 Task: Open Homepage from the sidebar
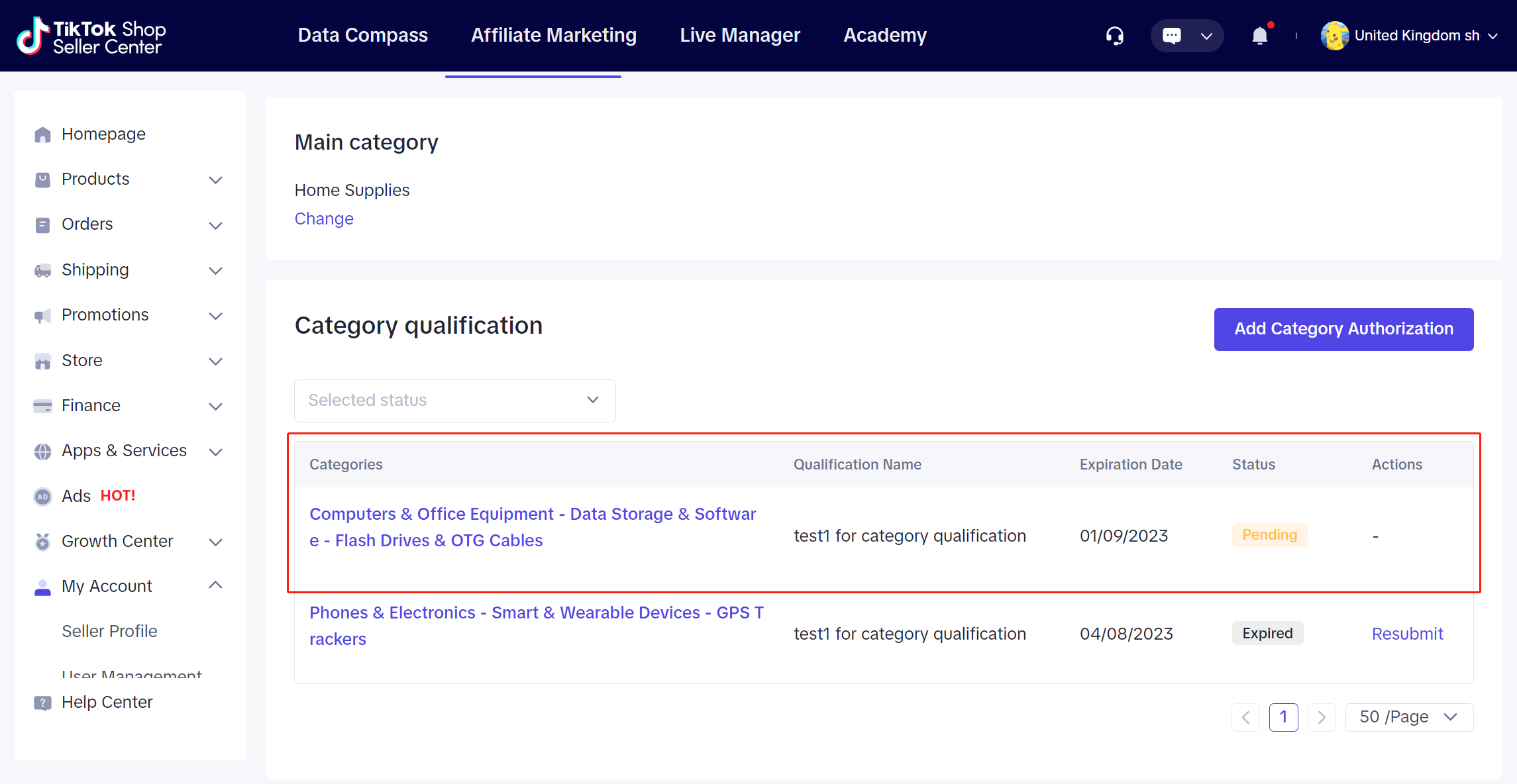103,134
